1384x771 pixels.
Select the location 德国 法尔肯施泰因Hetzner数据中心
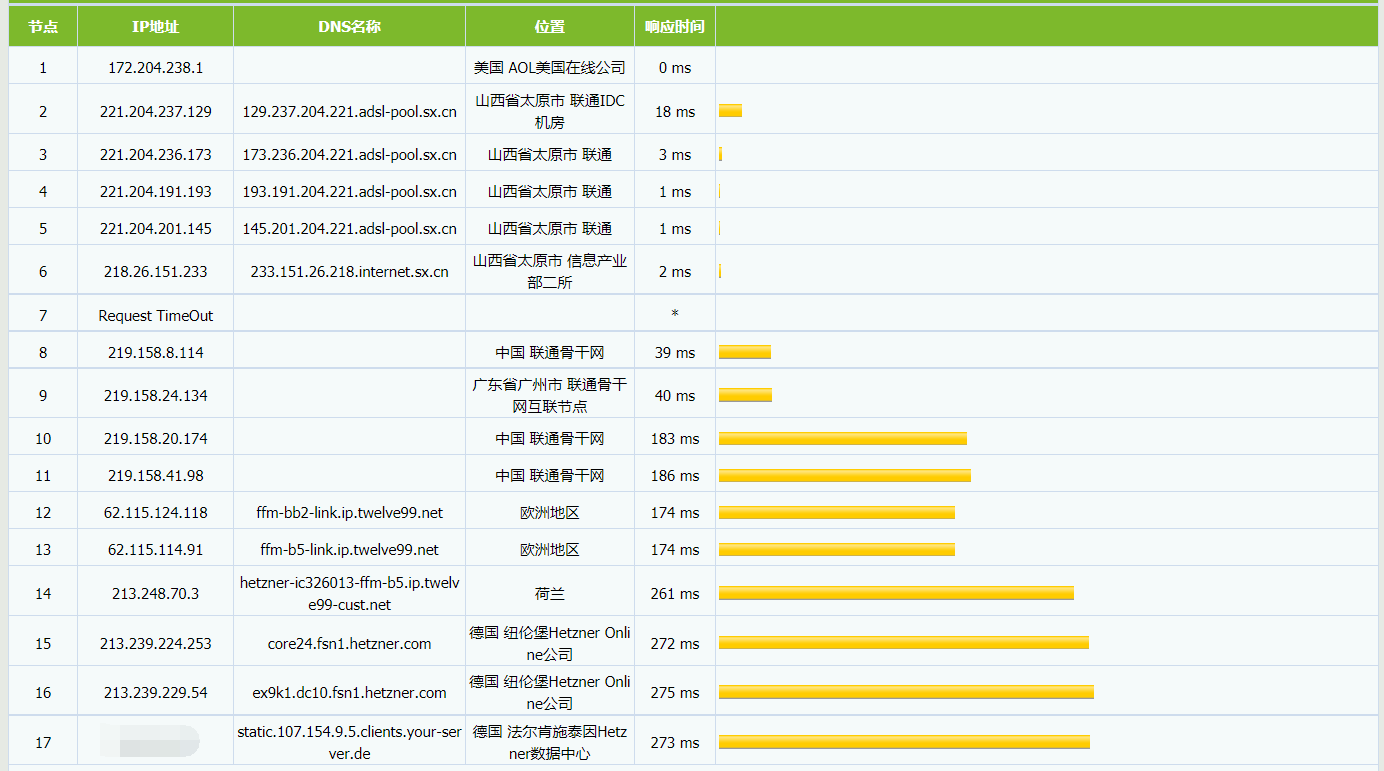pyautogui.click(x=550, y=743)
